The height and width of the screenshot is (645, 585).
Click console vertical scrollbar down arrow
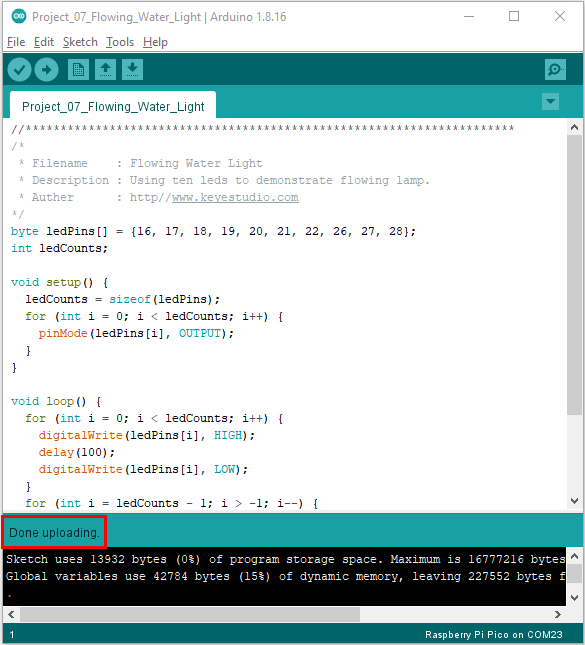click(x=575, y=598)
